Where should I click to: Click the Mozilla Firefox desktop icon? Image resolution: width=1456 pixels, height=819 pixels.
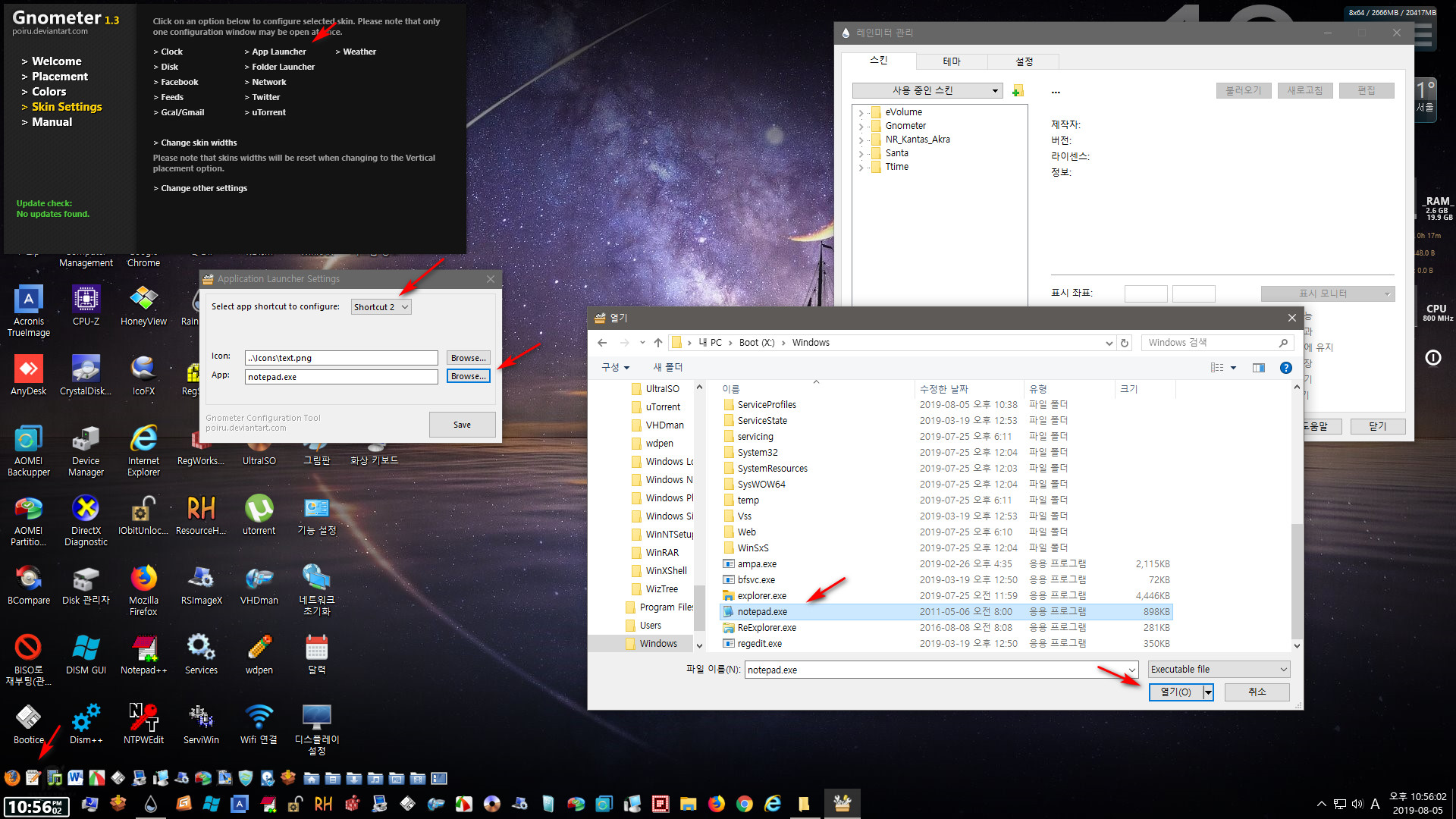point(143,590)
